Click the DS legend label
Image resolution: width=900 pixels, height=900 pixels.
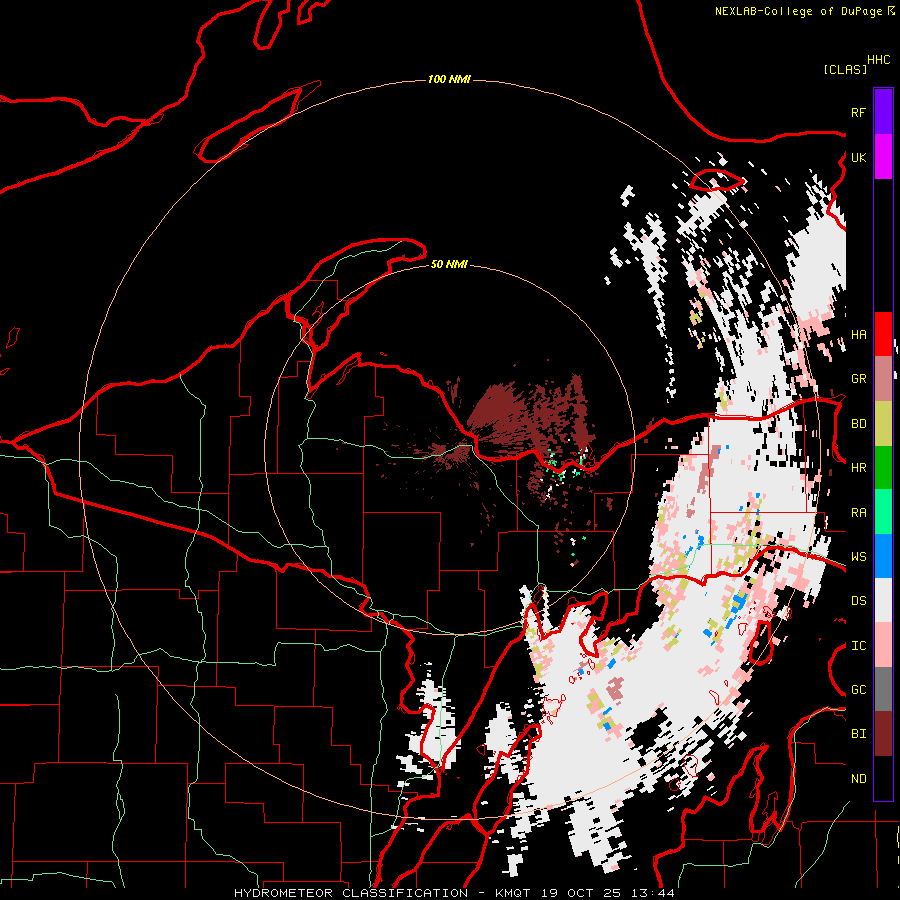click(x=858, y=601)
